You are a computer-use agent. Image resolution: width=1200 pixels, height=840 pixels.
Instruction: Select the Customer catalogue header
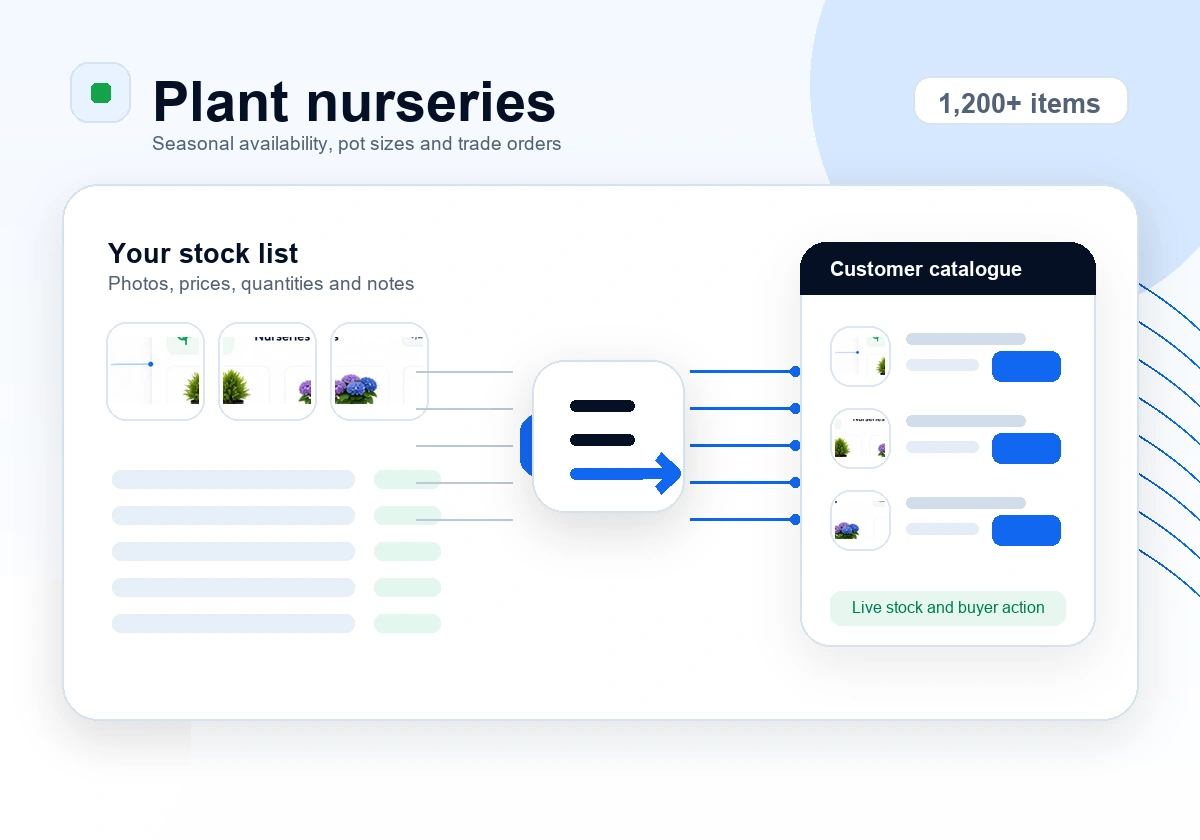948,269
